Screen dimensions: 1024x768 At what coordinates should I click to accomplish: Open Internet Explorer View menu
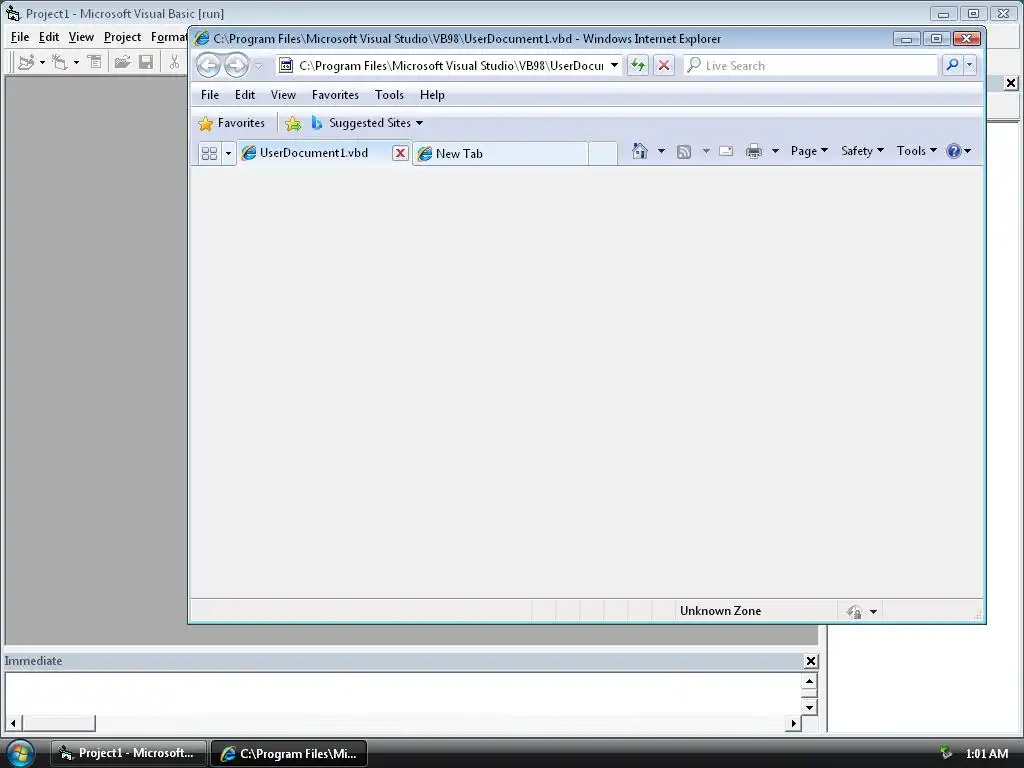pyautogui.click(x=283, y=95)
